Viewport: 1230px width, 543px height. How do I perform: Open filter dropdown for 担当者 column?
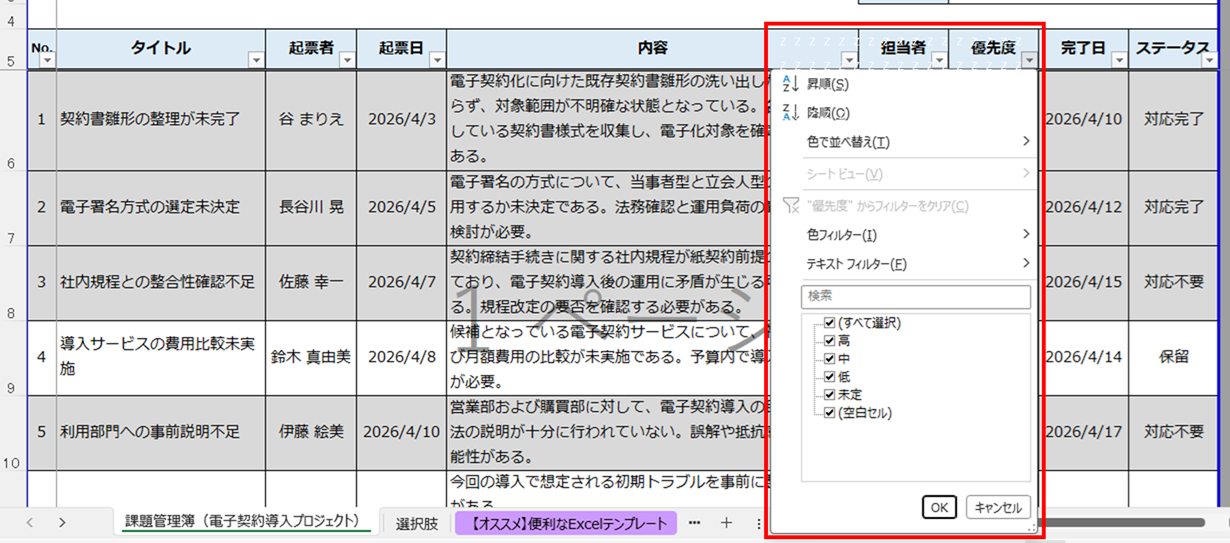point(938,61)
